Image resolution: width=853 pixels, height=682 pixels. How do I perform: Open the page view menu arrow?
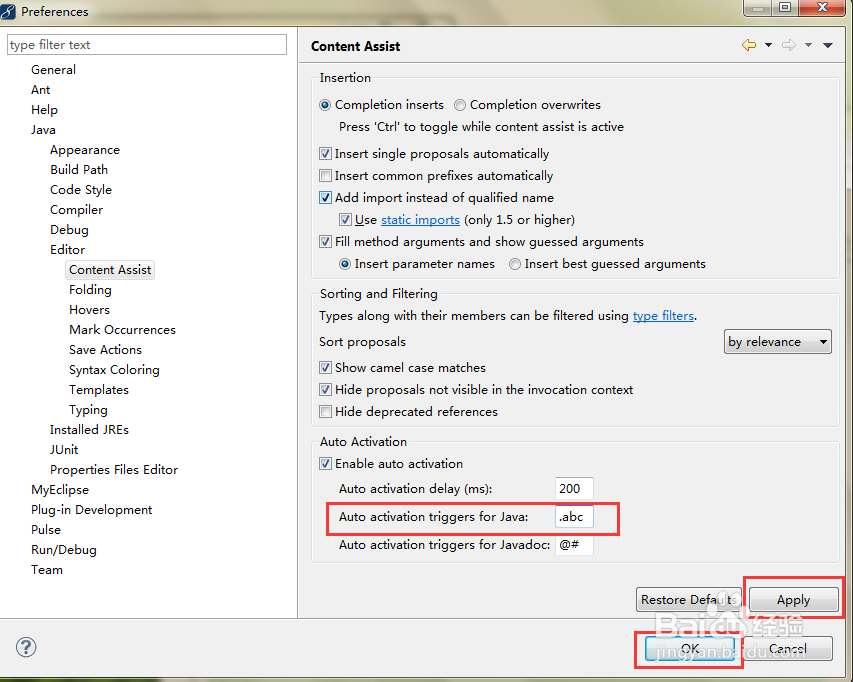(827, 45)
